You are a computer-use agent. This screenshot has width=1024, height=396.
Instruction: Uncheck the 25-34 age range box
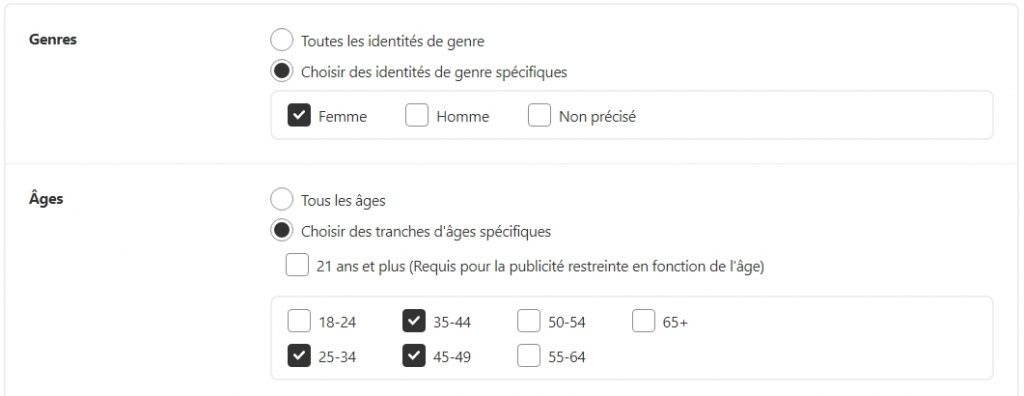click(299, 356)
